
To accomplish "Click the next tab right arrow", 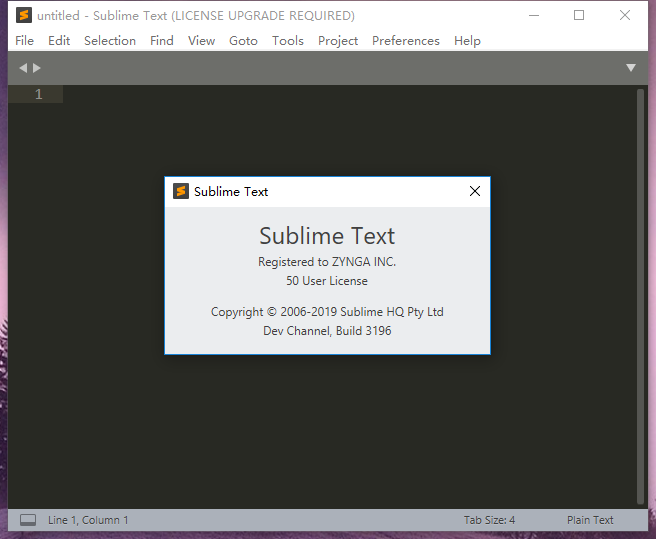I will click(x=37, y=68).
